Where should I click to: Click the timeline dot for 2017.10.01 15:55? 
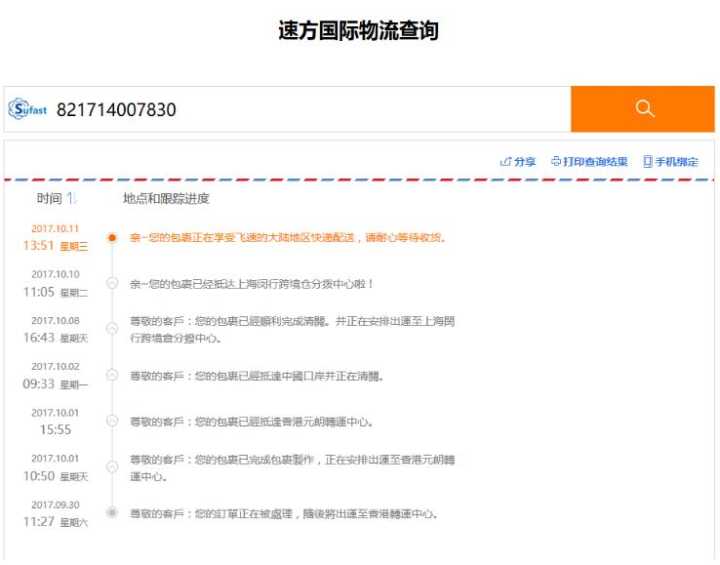(112, 421)
